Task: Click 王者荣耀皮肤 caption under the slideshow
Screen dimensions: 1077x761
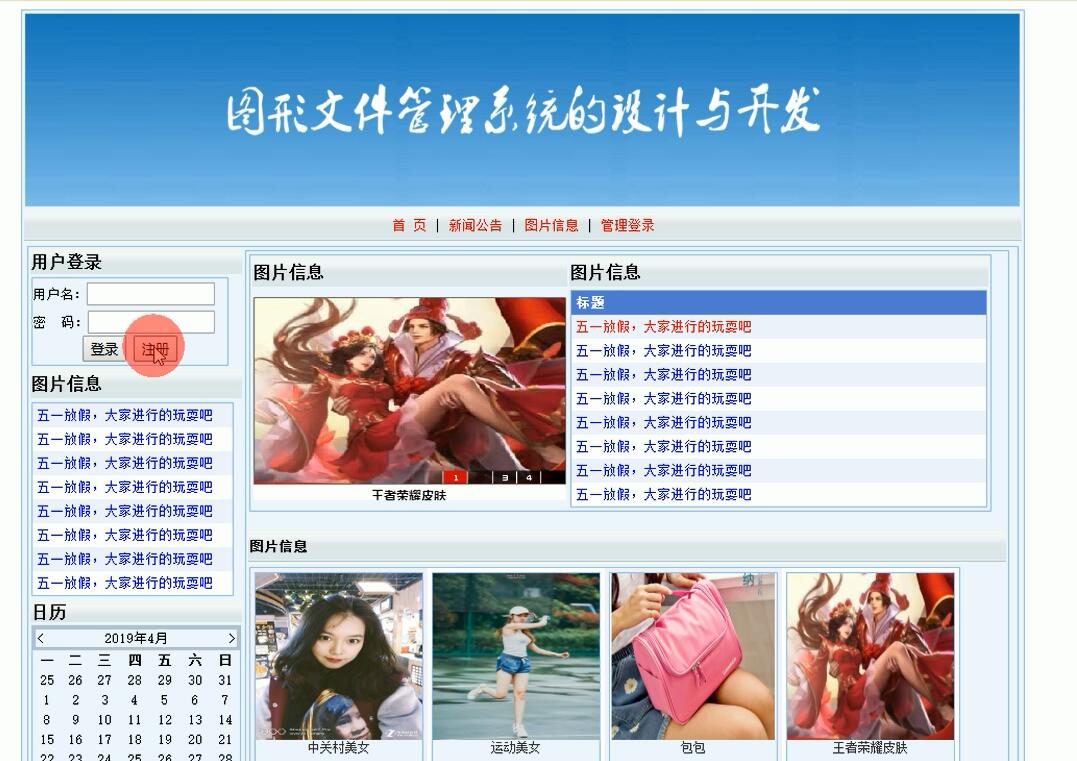Action: pos(409,495)
